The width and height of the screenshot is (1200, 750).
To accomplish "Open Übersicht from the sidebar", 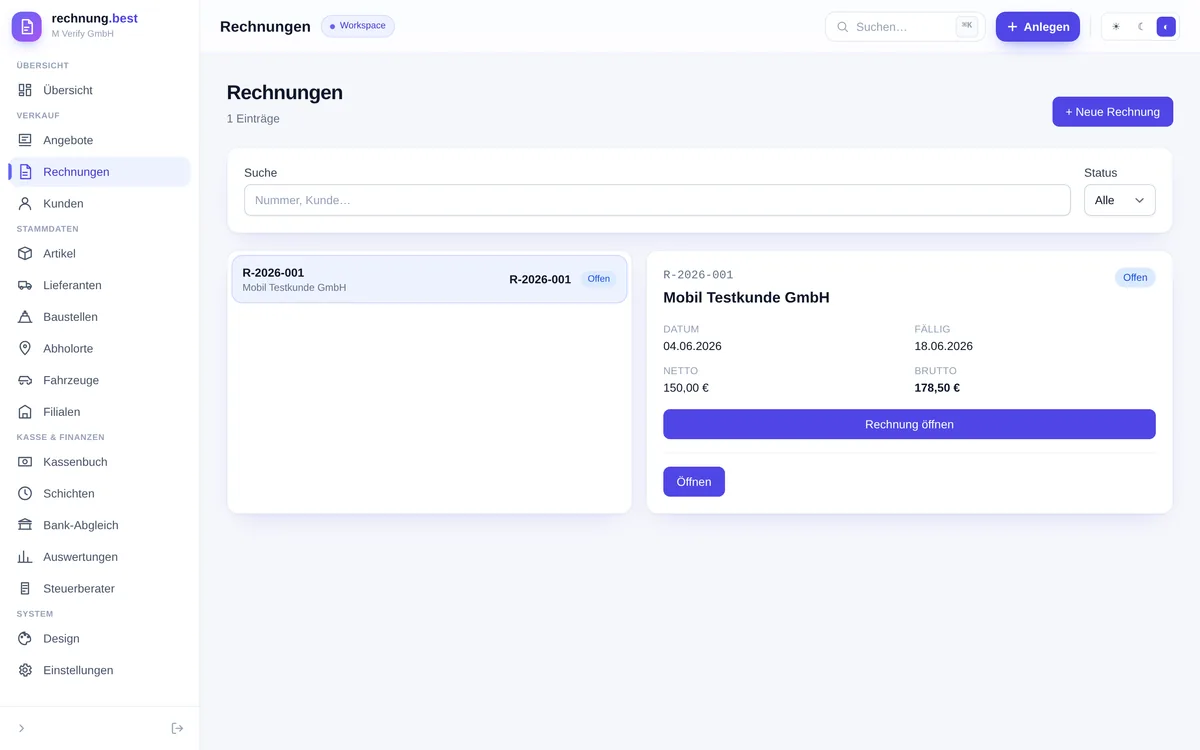I will [x=99, y=90].
